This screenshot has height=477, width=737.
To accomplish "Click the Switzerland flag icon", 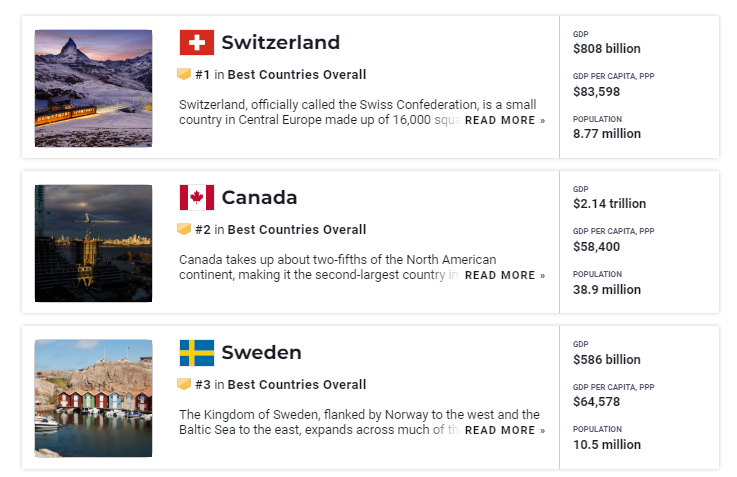I will tap(197, 43).
